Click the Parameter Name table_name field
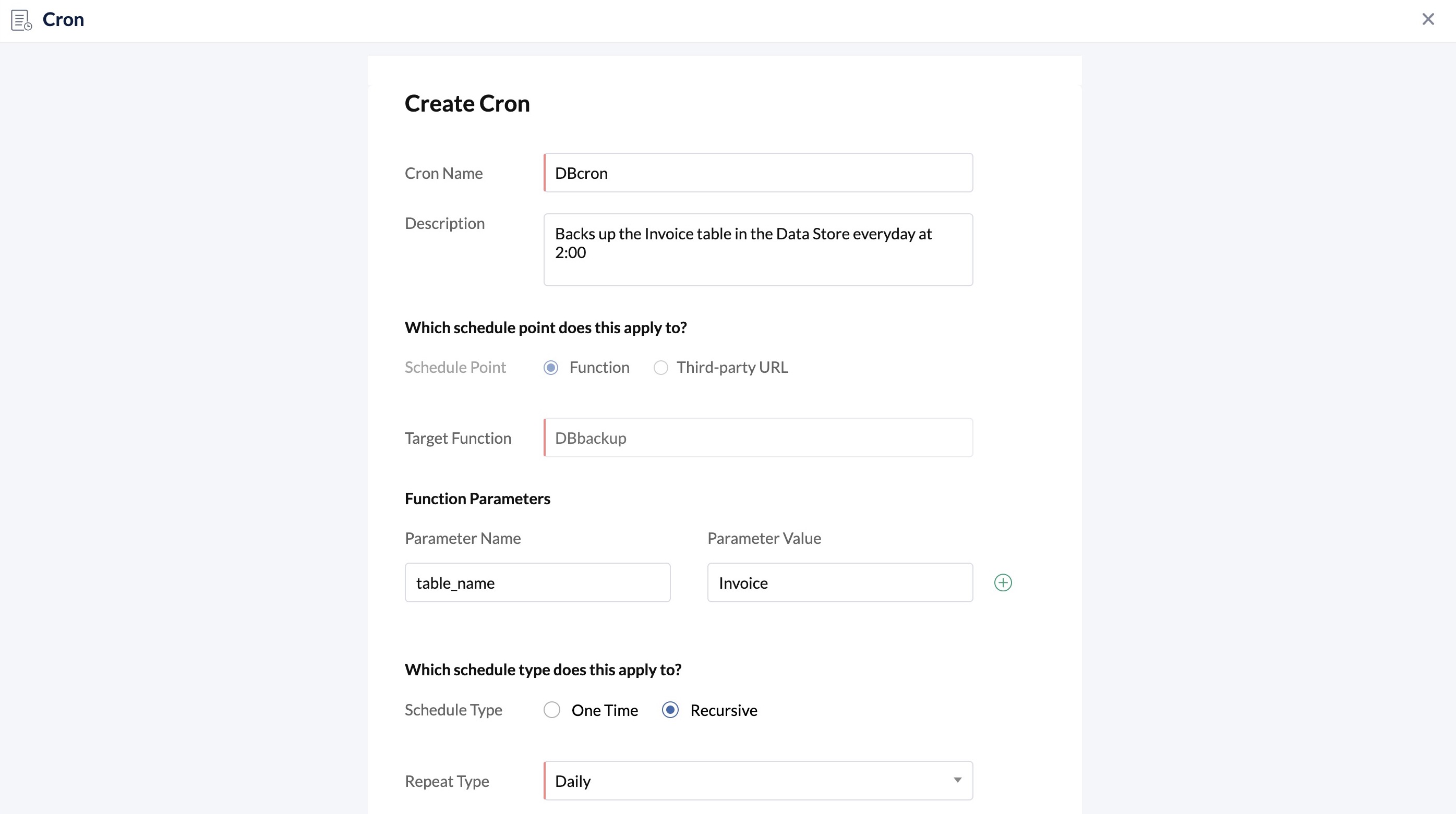 (538, 583)
